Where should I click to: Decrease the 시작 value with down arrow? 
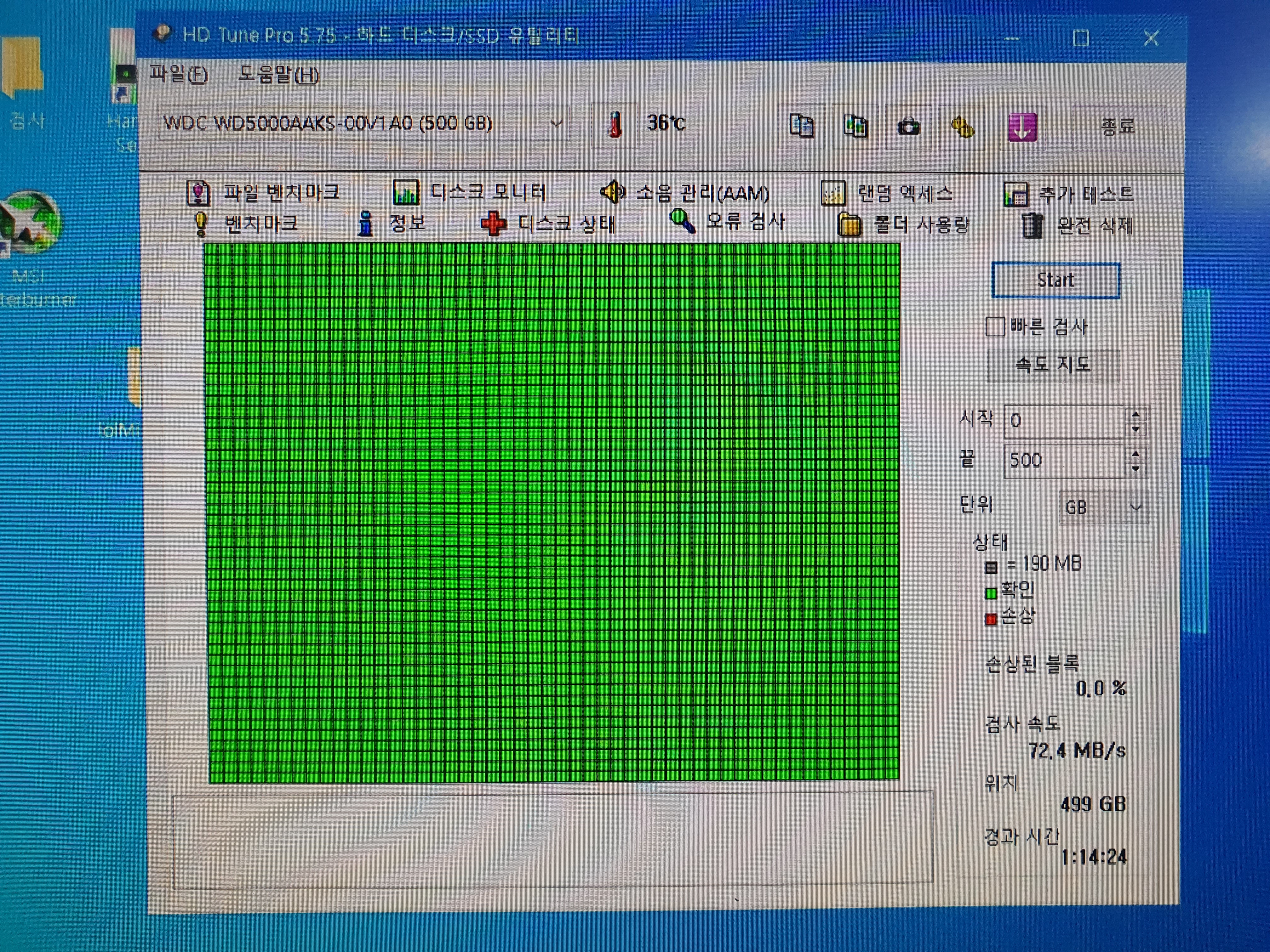[x=1136, y=430]
